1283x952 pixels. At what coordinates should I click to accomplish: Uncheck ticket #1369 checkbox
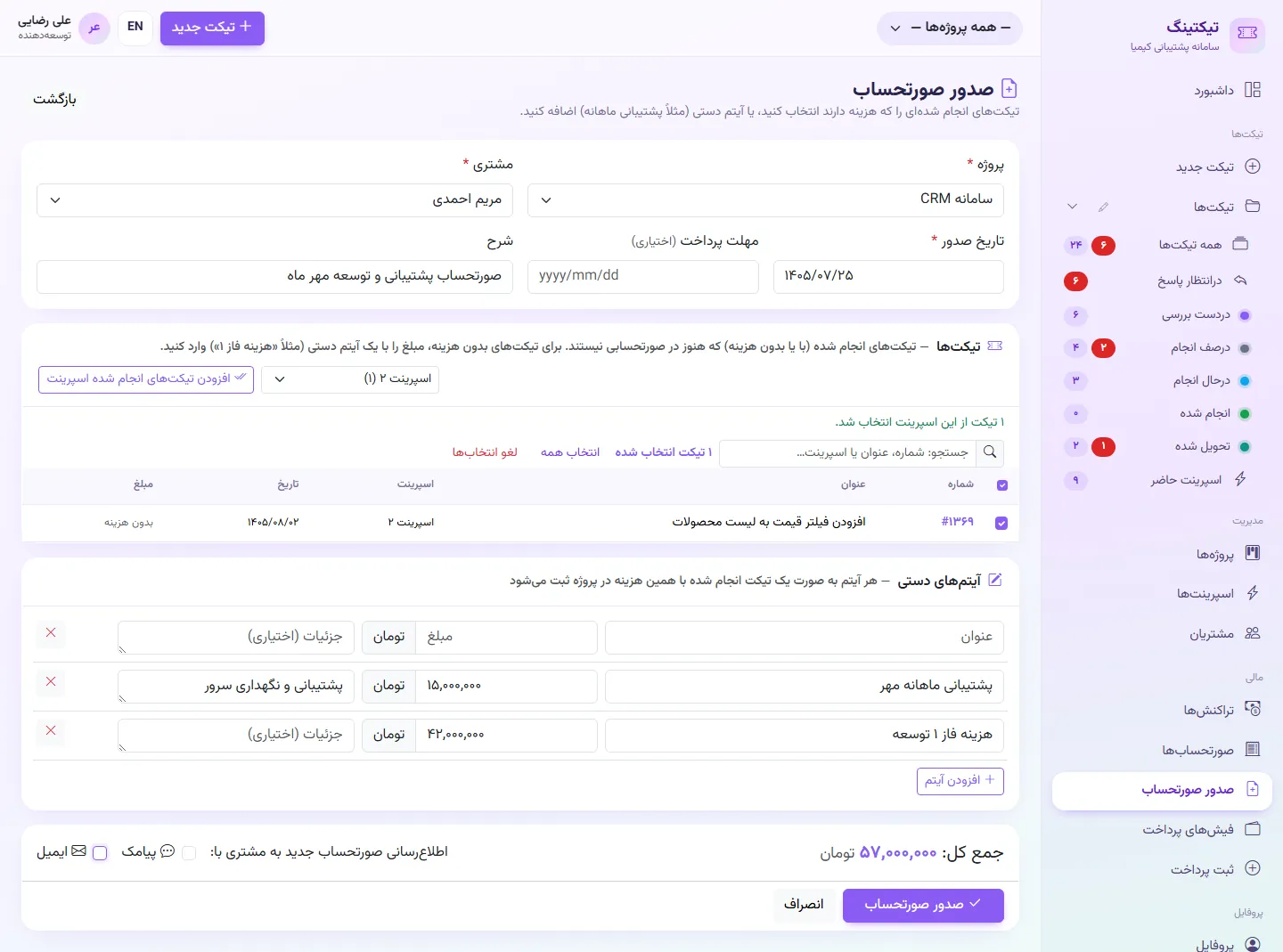coord(1001,523)
